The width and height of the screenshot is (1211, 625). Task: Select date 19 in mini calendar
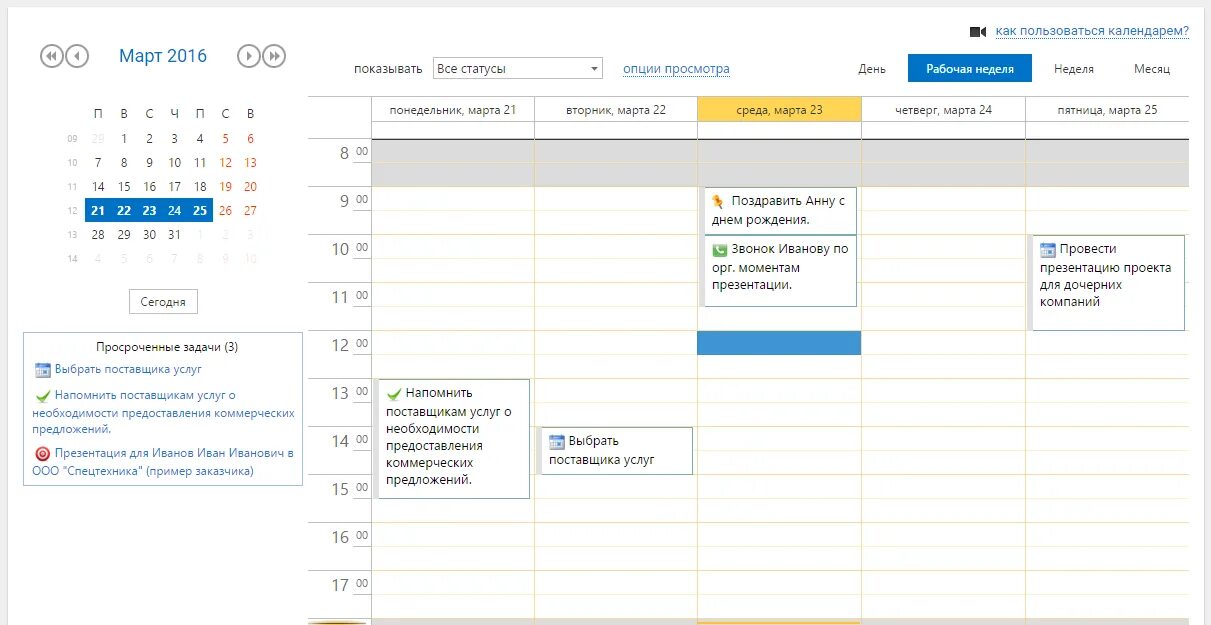click(225, 186)
